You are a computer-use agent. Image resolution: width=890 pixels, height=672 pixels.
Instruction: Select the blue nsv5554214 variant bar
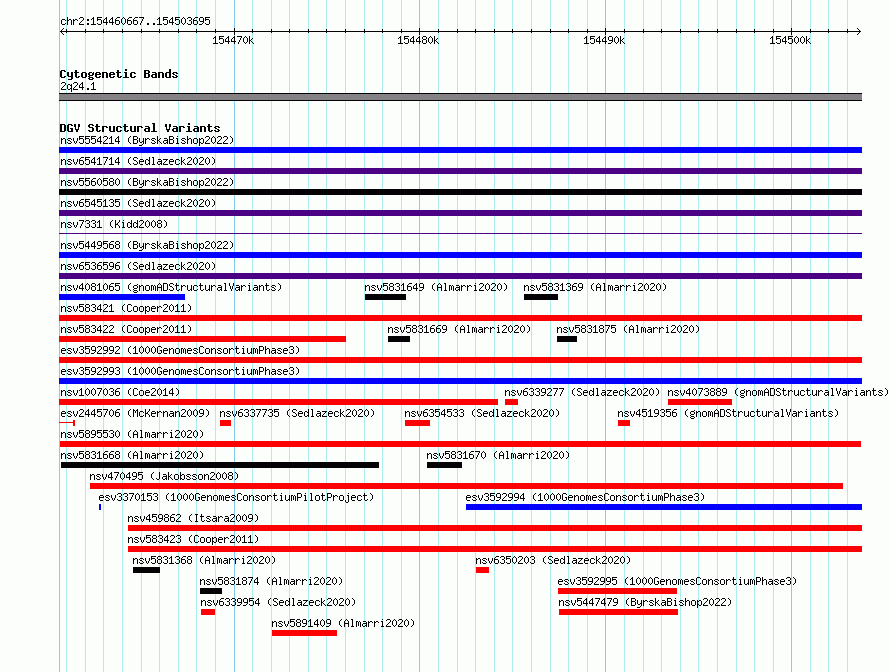[460, 150]
